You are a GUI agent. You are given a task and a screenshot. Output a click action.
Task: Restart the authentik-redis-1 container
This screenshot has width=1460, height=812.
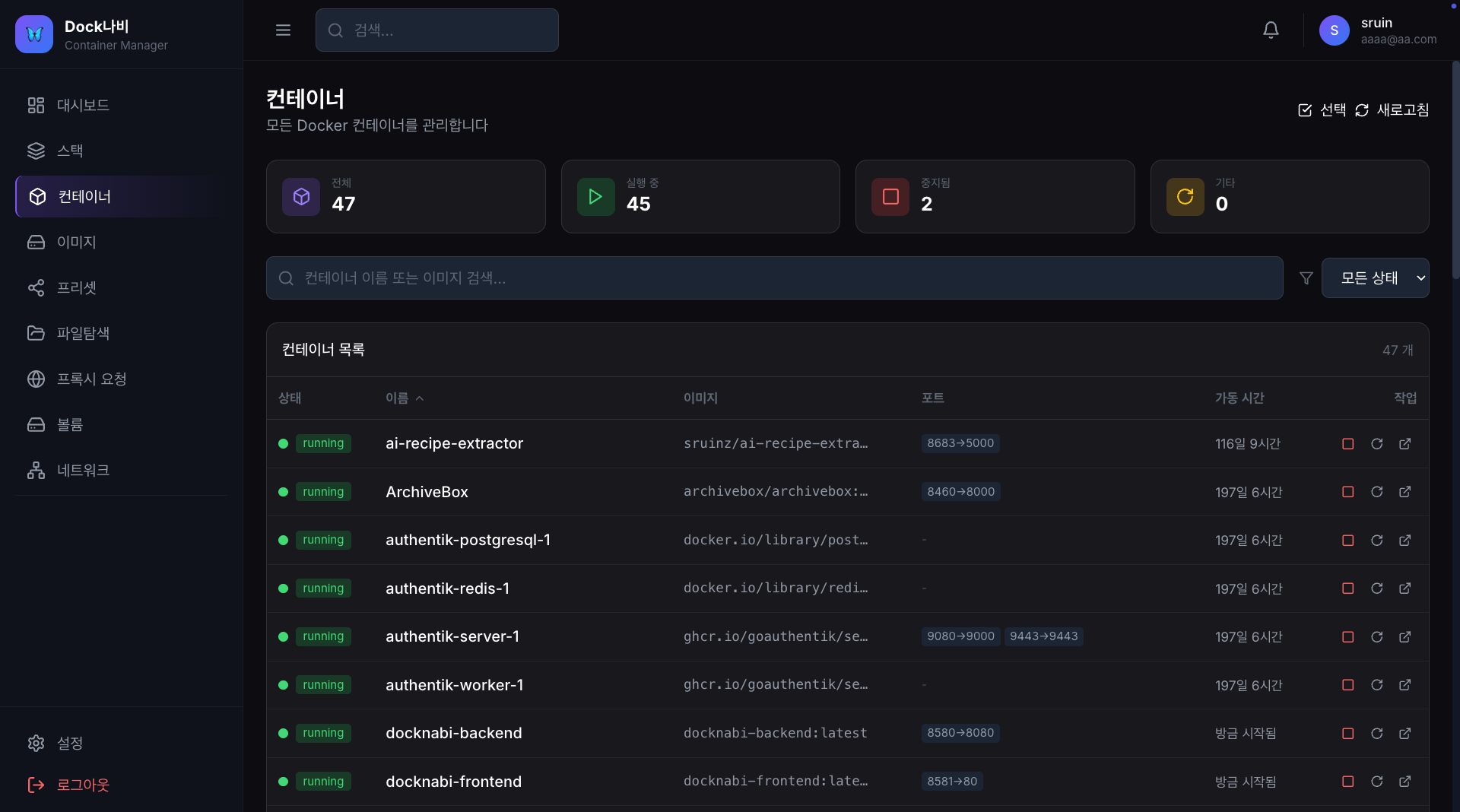1376,588
